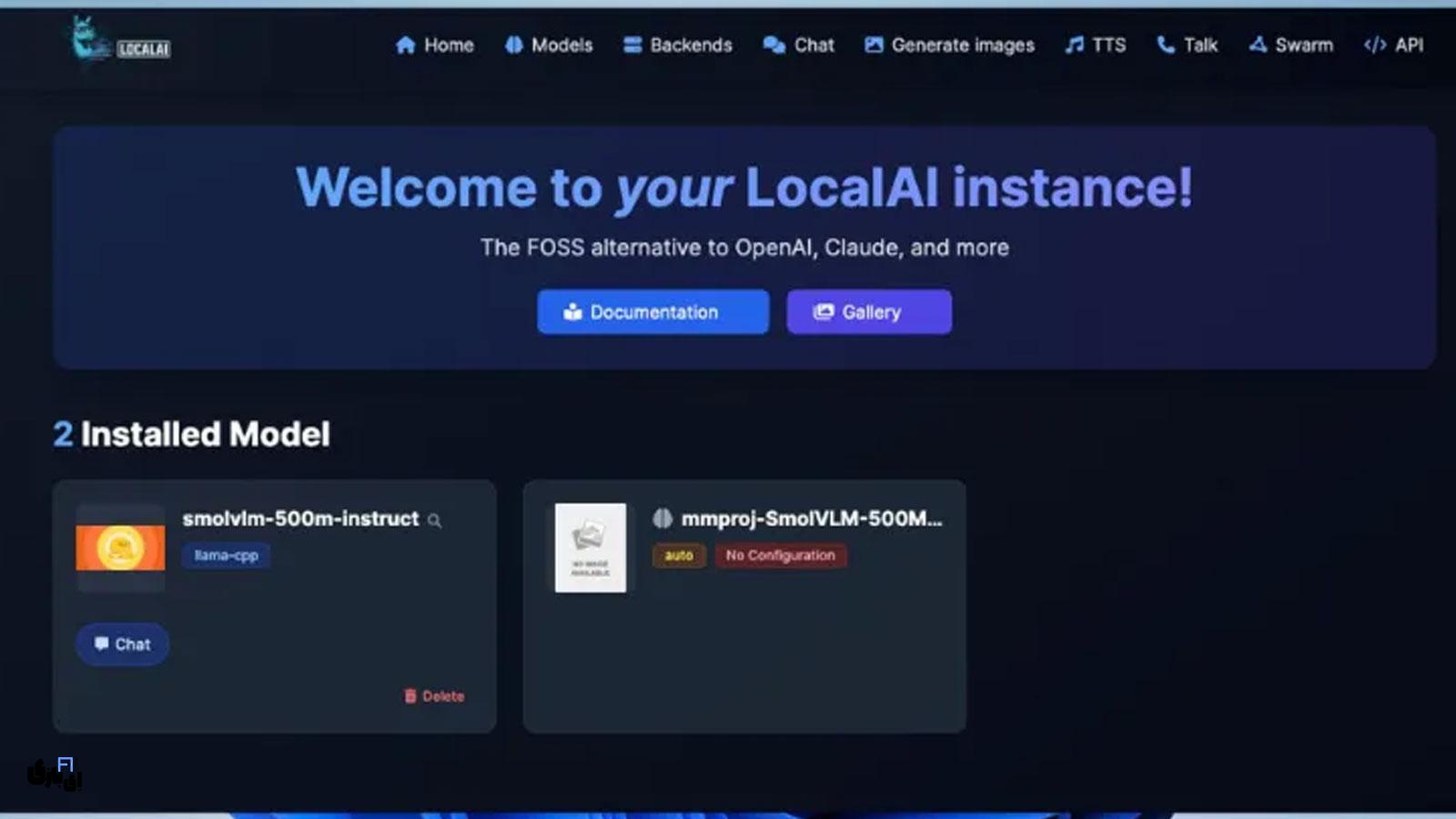Click the icon before mmproj-SmolVLM-500M name
This screenshot has width=1456, height=819.
(663, 519)
